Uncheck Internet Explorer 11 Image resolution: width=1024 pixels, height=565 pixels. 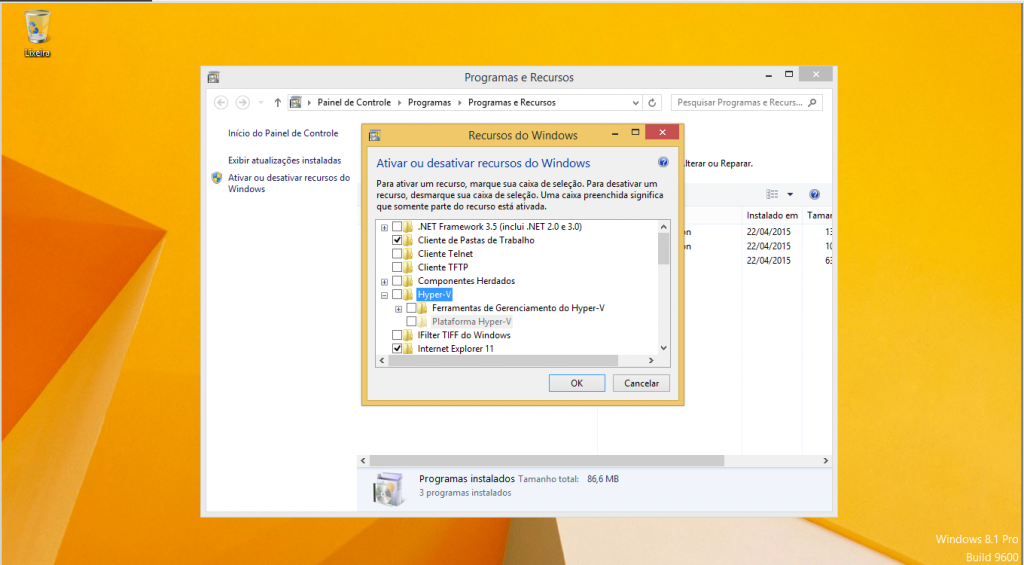(397, 349)
